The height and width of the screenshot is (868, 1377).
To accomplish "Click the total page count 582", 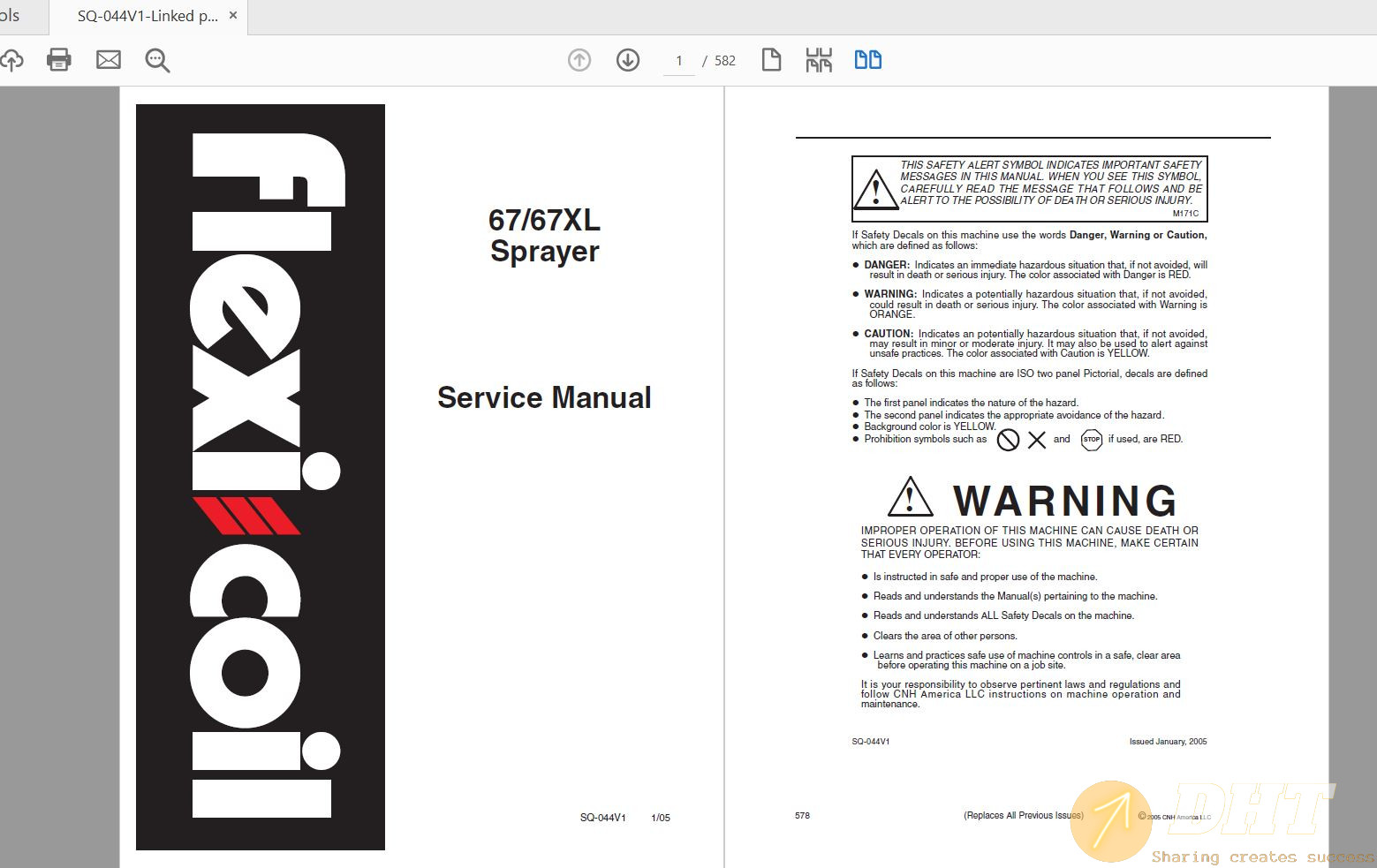I will pyautogui.click(x=725, y=61).
